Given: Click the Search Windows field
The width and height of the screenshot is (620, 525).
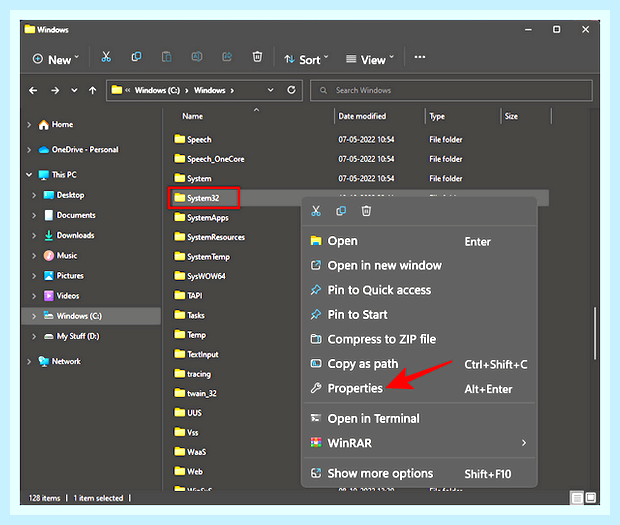Looking at the screenshot, I should pyautogui.click(x=451, y=91).
